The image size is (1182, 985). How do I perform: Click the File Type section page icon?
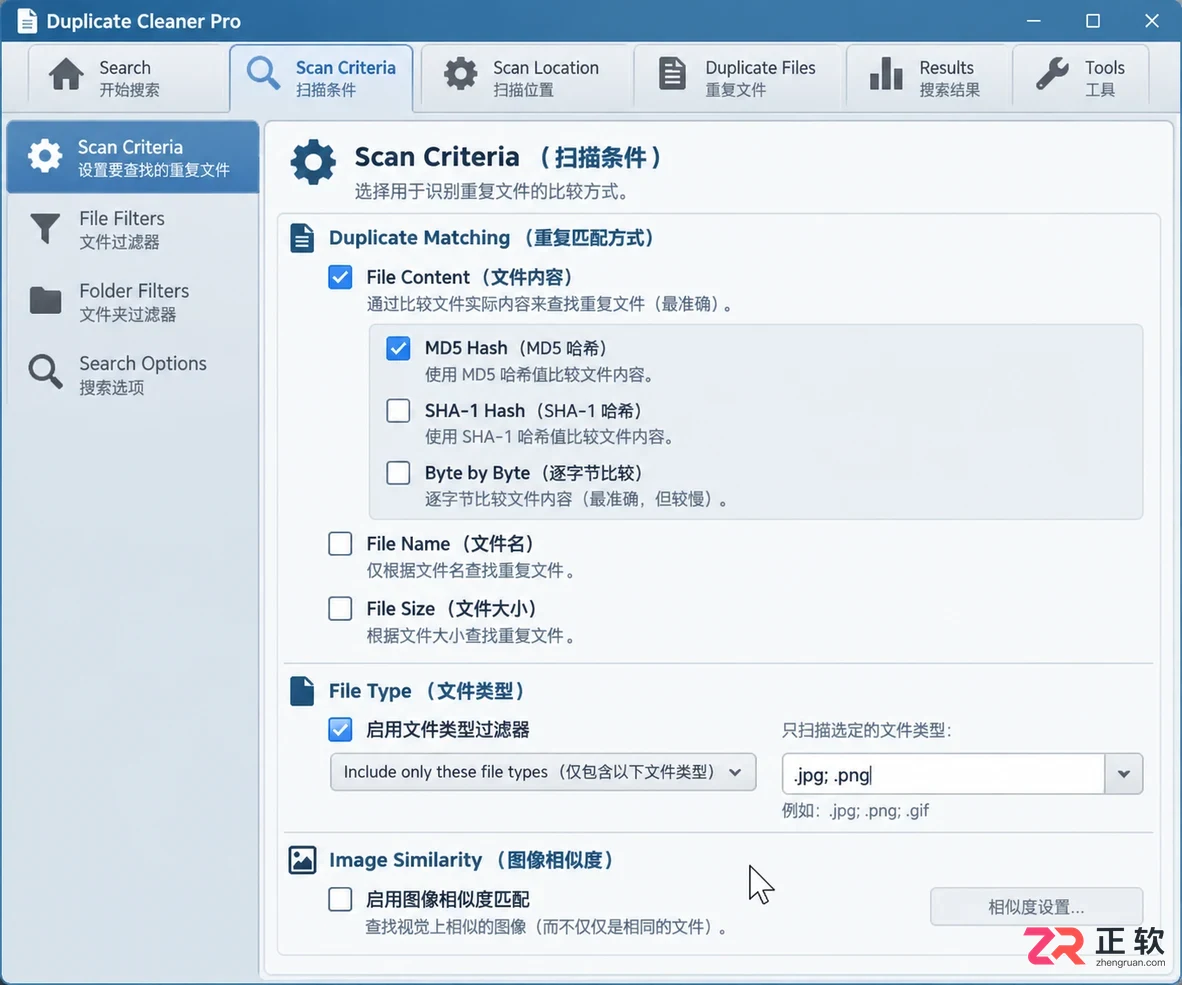(x=302, y=691)
